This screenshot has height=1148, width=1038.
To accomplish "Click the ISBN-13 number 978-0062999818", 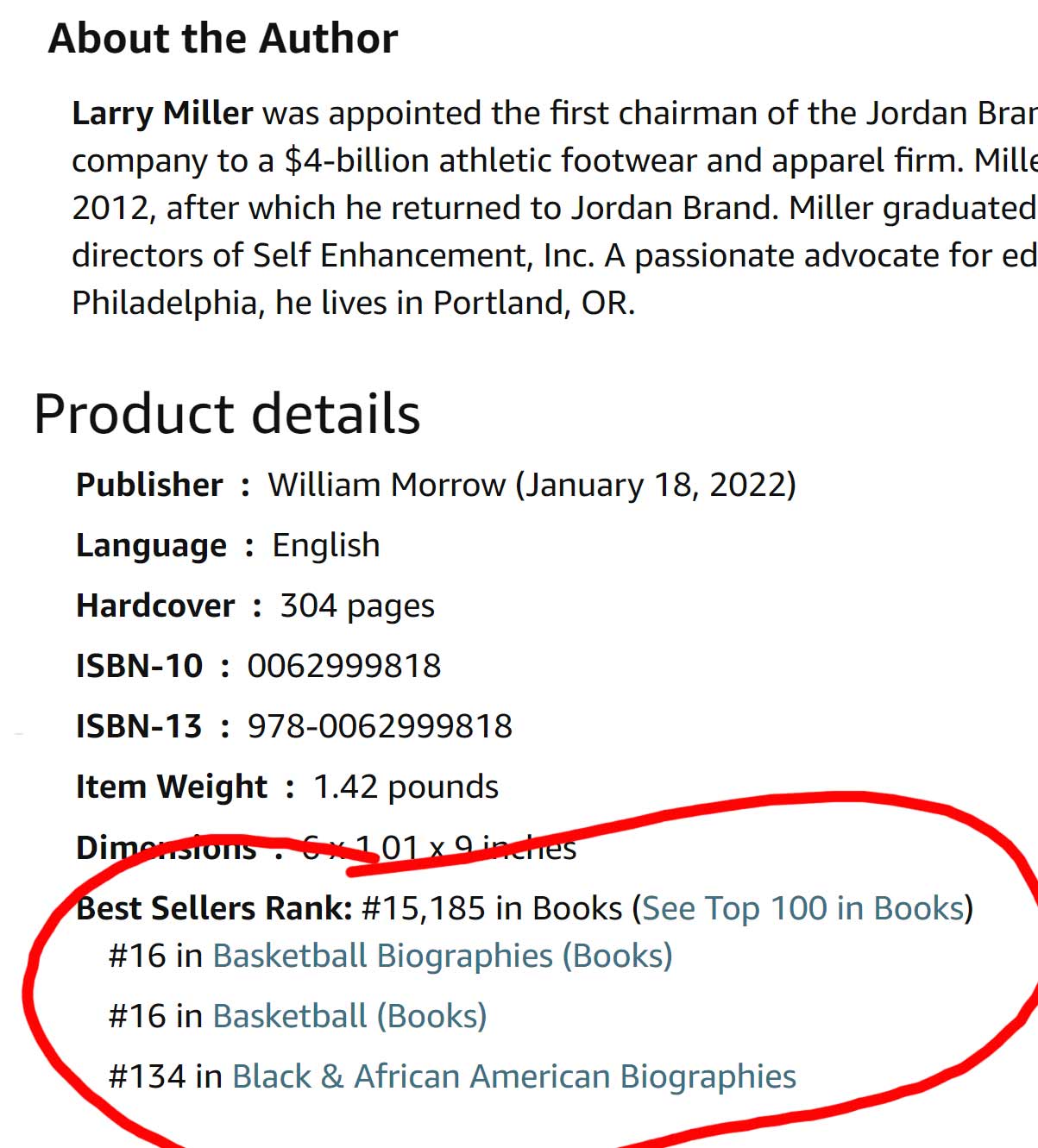I will click(x=380, y=726).
